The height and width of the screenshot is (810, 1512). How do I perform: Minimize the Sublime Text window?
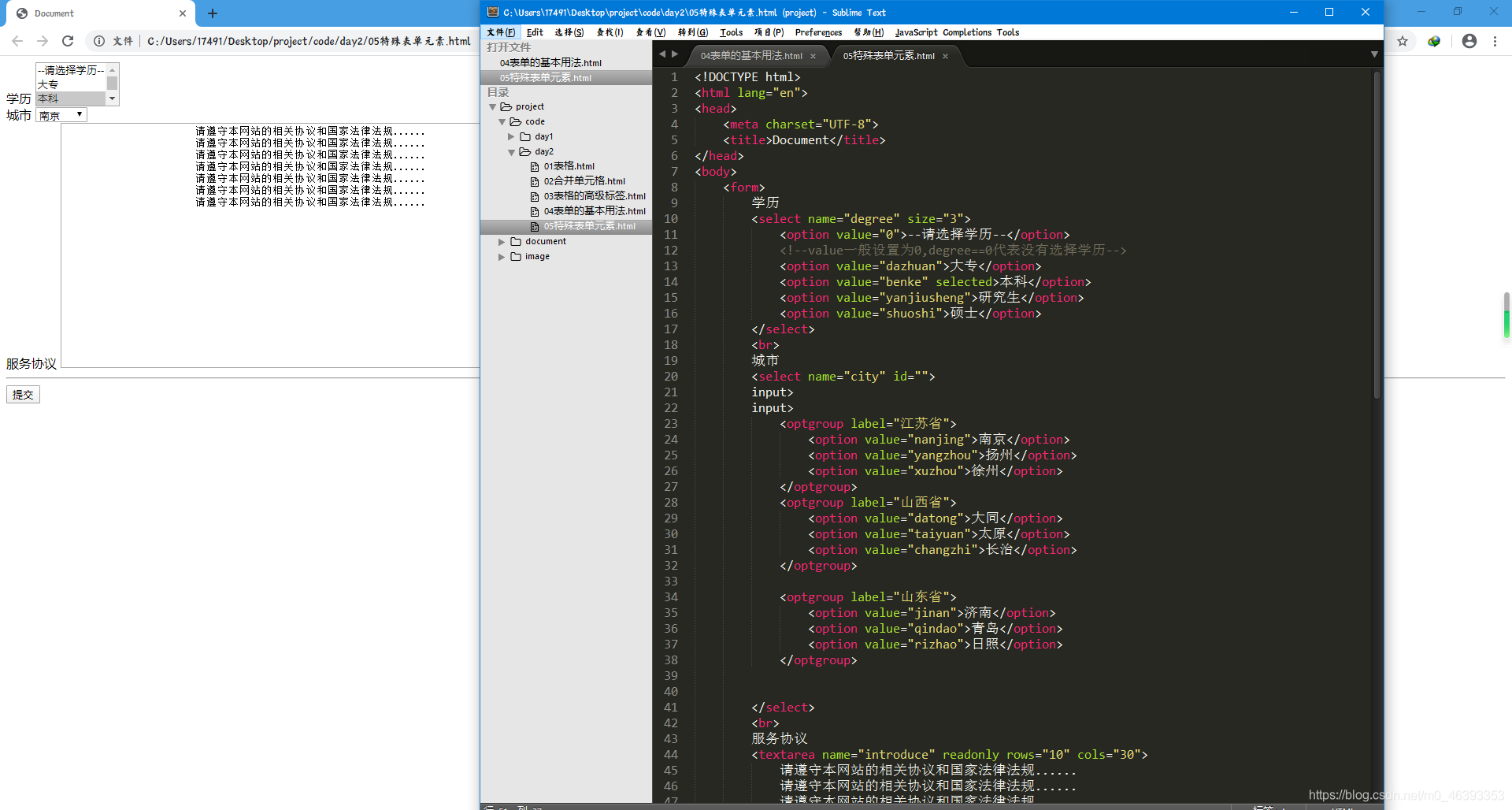(1293, 12)
